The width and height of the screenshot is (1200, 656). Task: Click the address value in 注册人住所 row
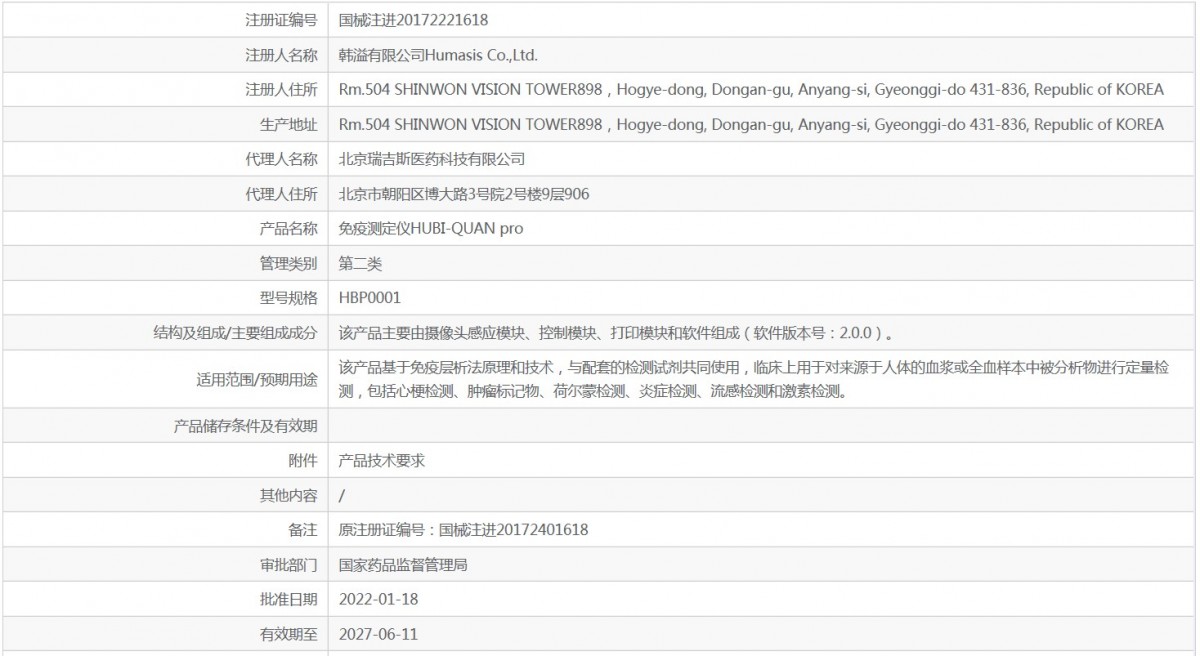[x=751, y=90]
